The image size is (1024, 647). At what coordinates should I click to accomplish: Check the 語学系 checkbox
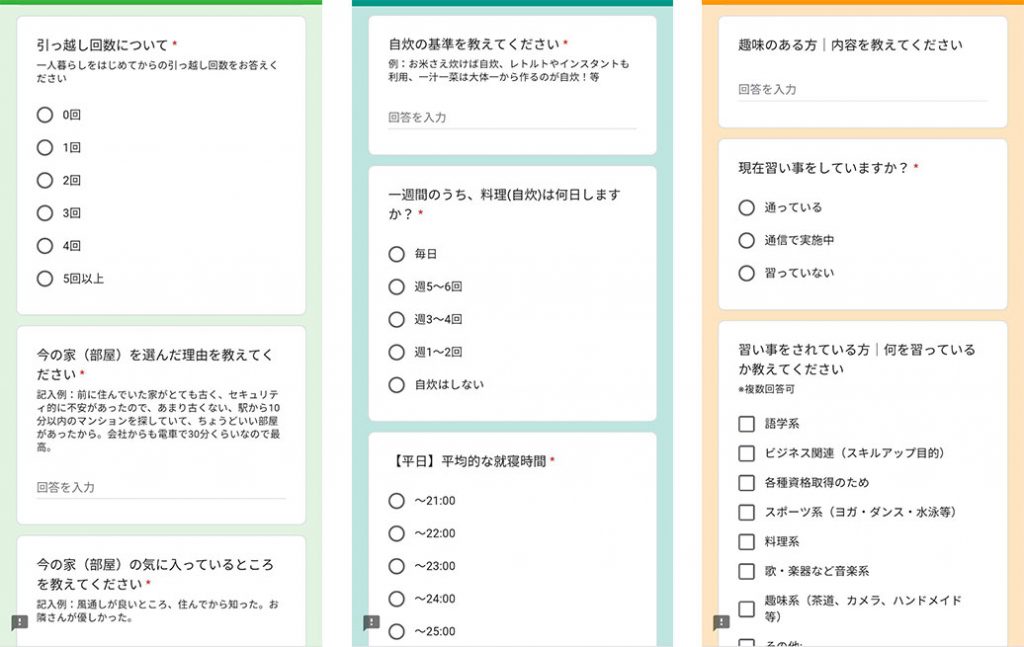pyautogui.click(x=746, y=424)
